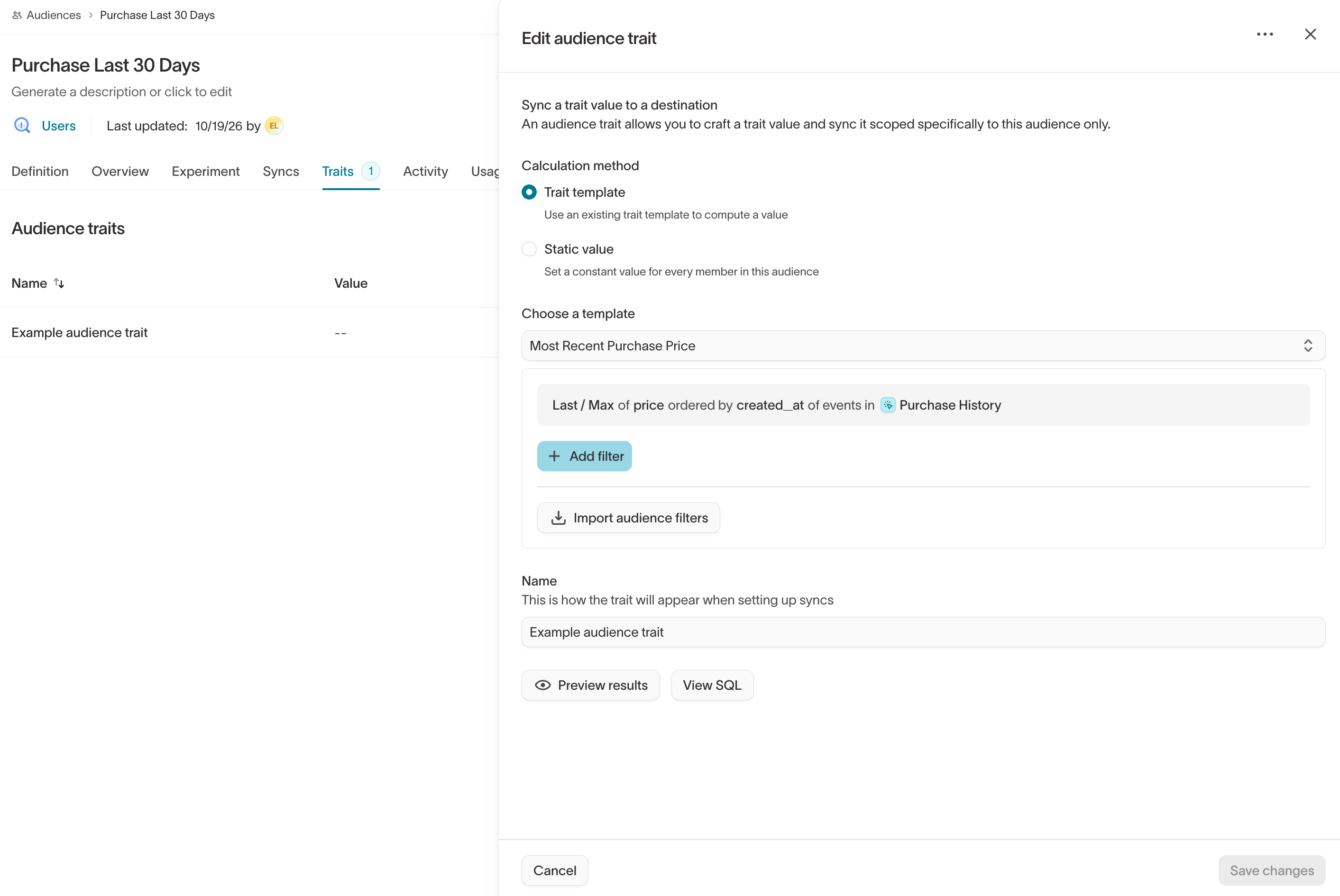Click the View SQL button
Image resolution: width=1340 pixels, height=896 pixels.
(712, 685)
